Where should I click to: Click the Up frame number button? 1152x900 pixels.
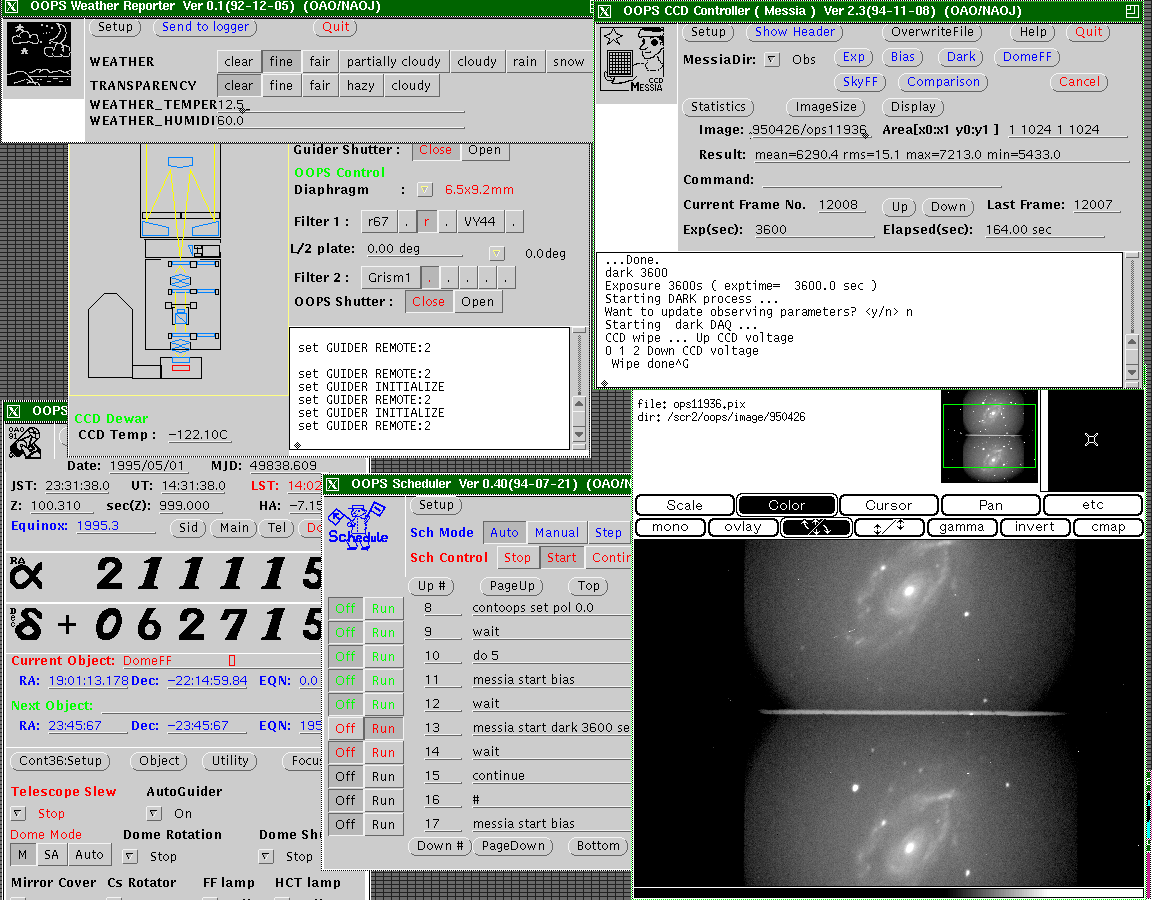pyautogui.click(x=900, y=207)
